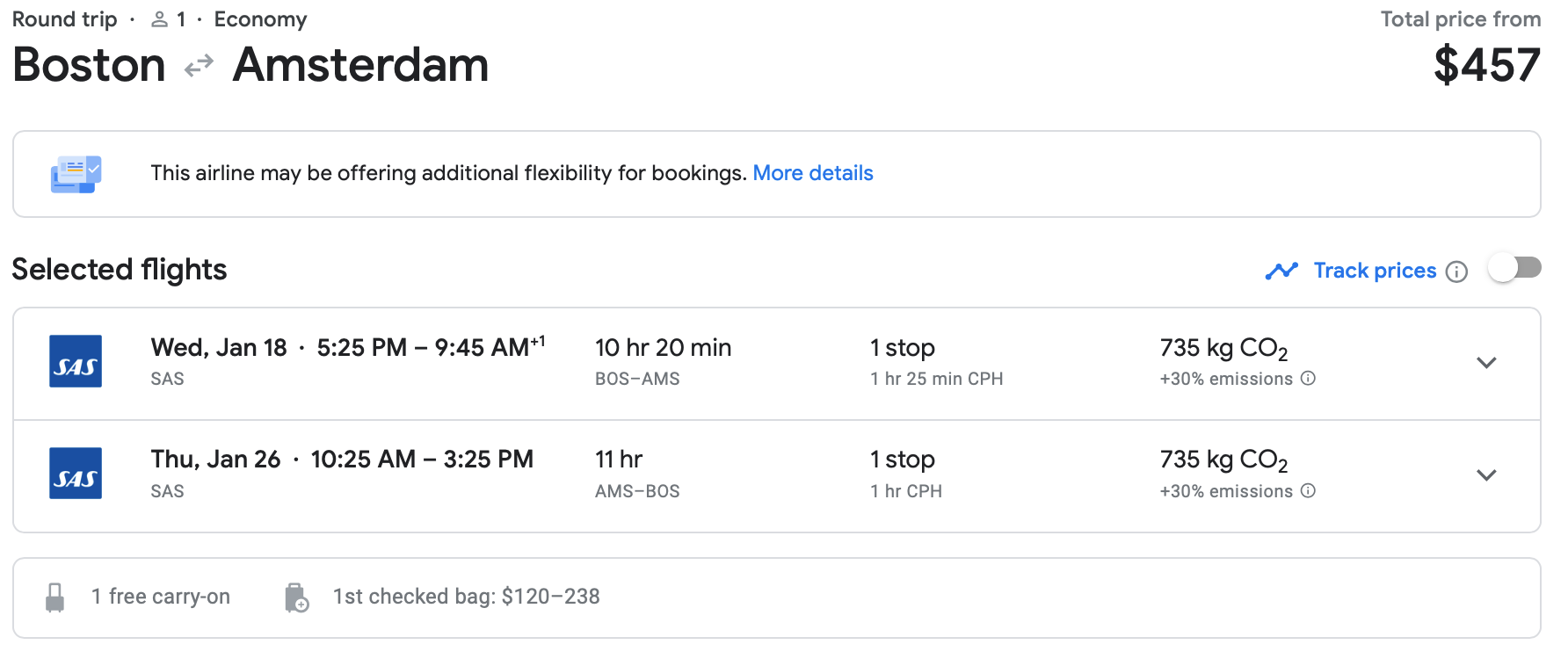This screenshot has width=1568, height=659.
Task: Click the 1st checked bag price text
Action: (466, 597)
